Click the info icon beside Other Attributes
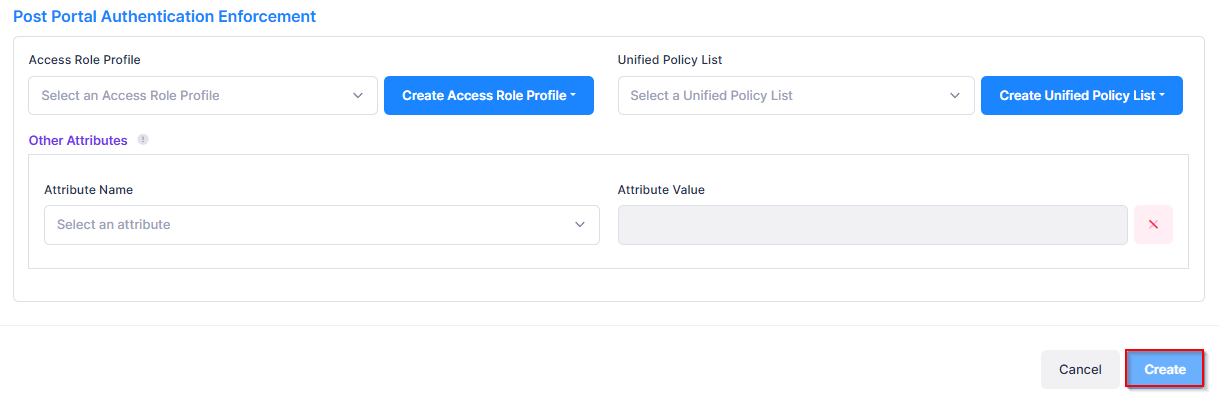 [143, 140]
